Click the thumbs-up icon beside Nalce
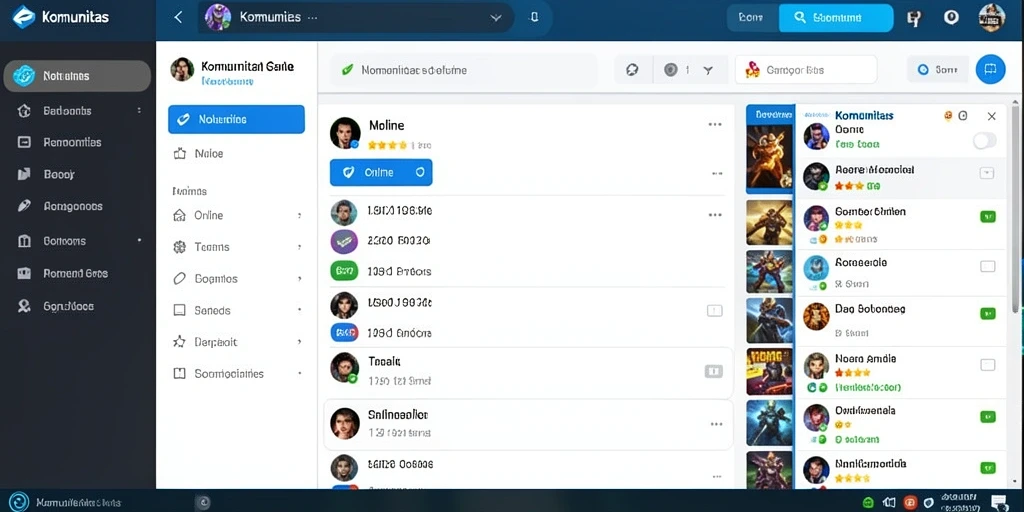Screen dimensions: 1024x512 [x=180, y=153]
